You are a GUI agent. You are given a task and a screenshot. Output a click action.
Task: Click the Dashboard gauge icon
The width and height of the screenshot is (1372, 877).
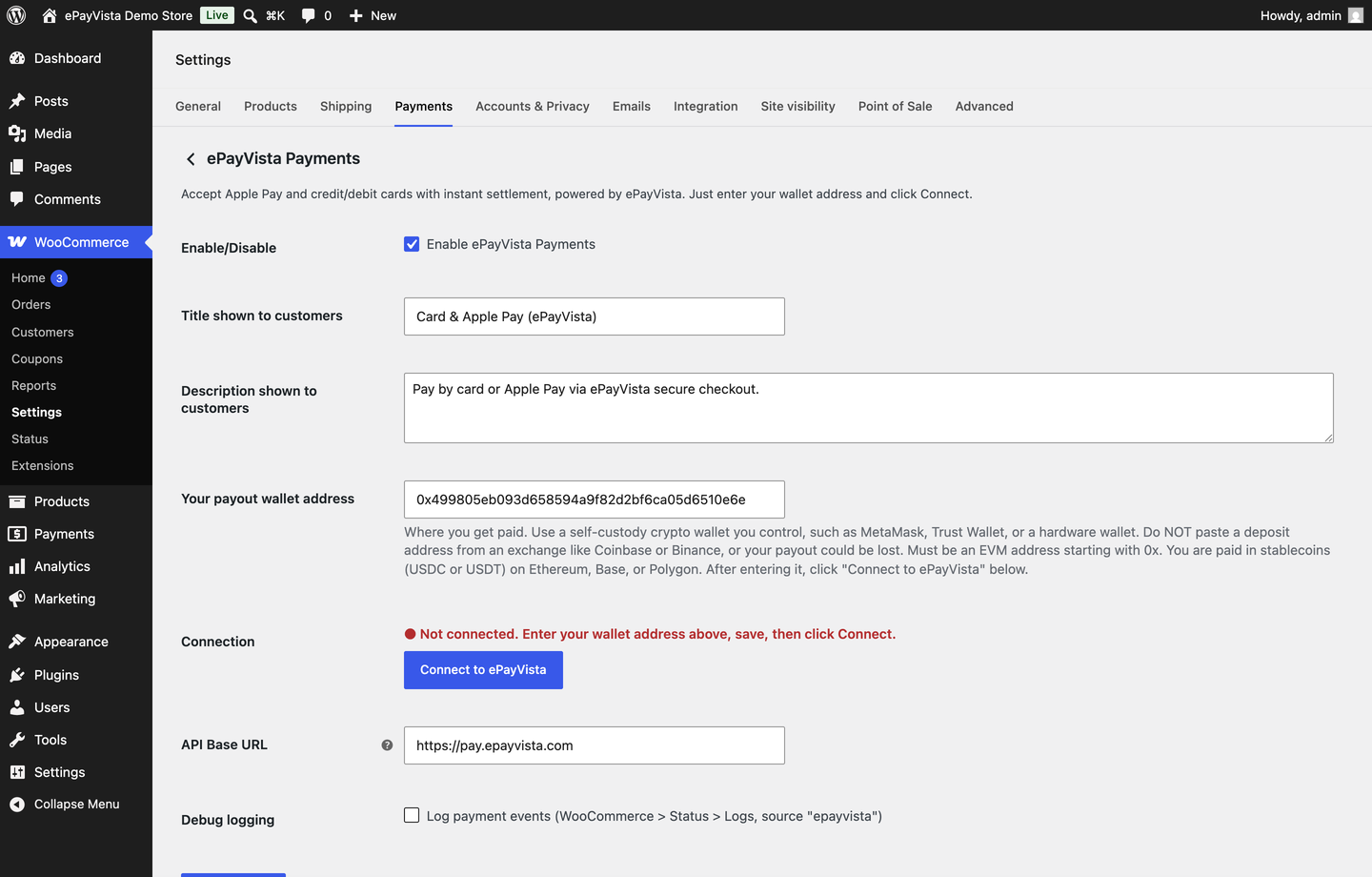(17, 58)
